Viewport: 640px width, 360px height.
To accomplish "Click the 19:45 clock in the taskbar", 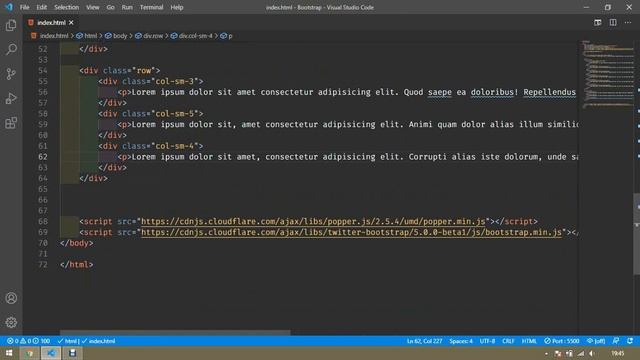I will tap(618, 353).
